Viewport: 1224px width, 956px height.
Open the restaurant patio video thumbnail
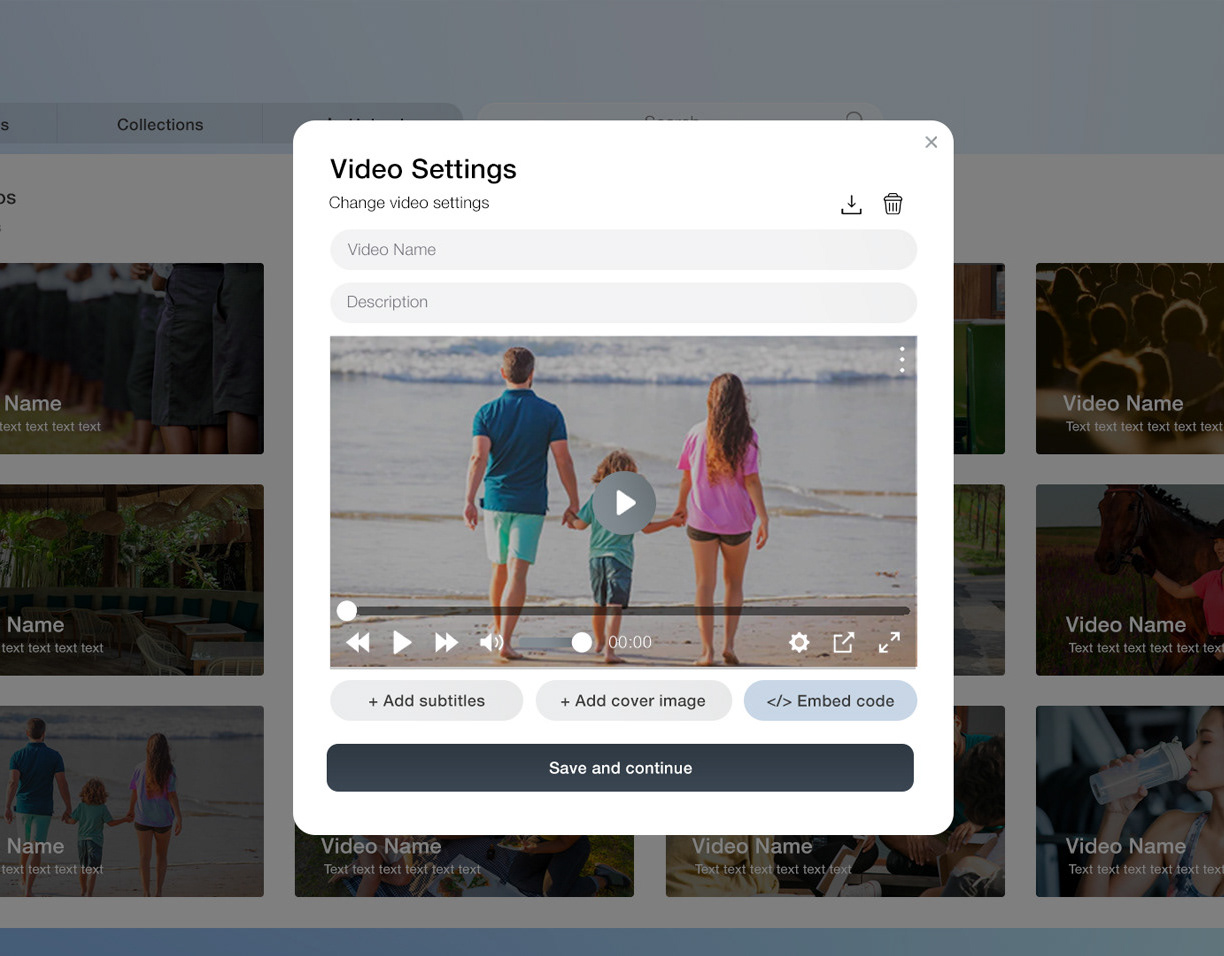132,580
